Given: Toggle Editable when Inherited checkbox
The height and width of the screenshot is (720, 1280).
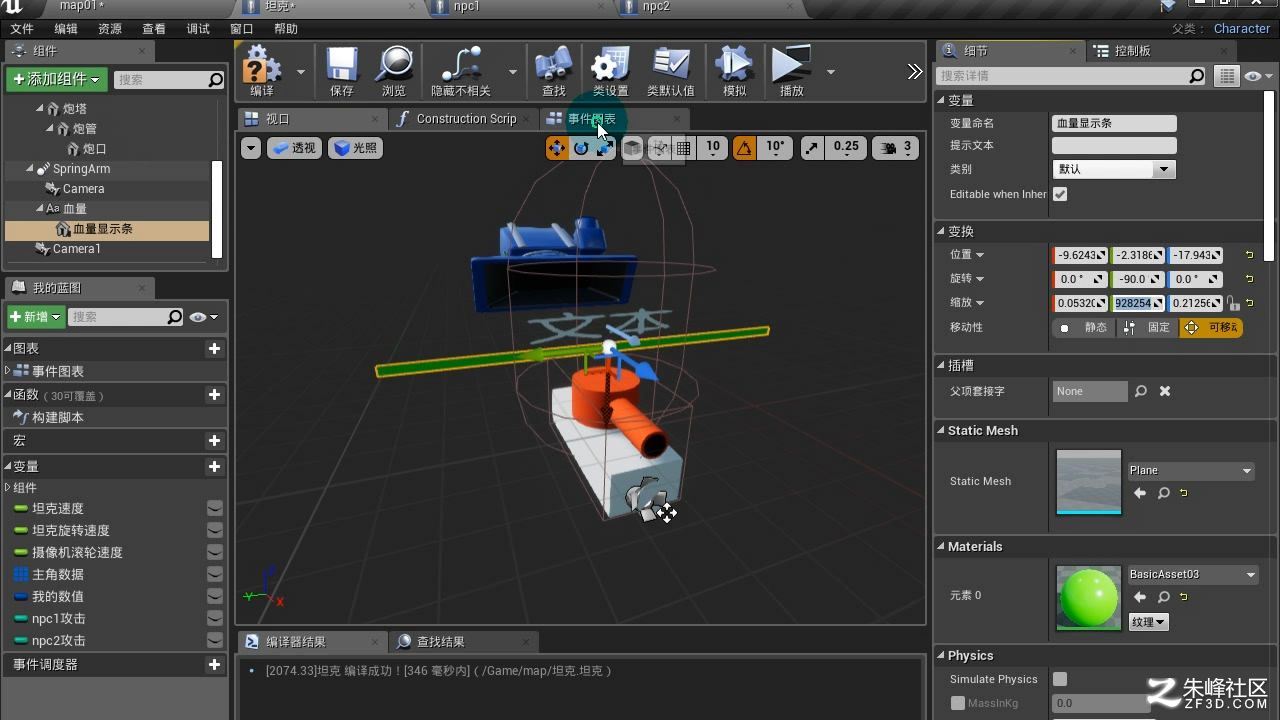Looking at the screenshot, I should pyautogui.click(x=1060, y=194).
